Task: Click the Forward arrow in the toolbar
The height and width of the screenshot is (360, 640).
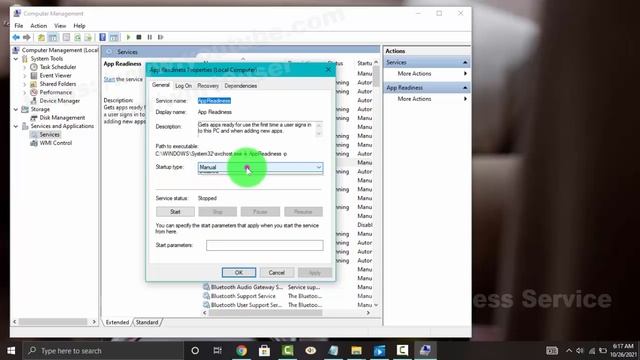Action: [x=27, y=38]
